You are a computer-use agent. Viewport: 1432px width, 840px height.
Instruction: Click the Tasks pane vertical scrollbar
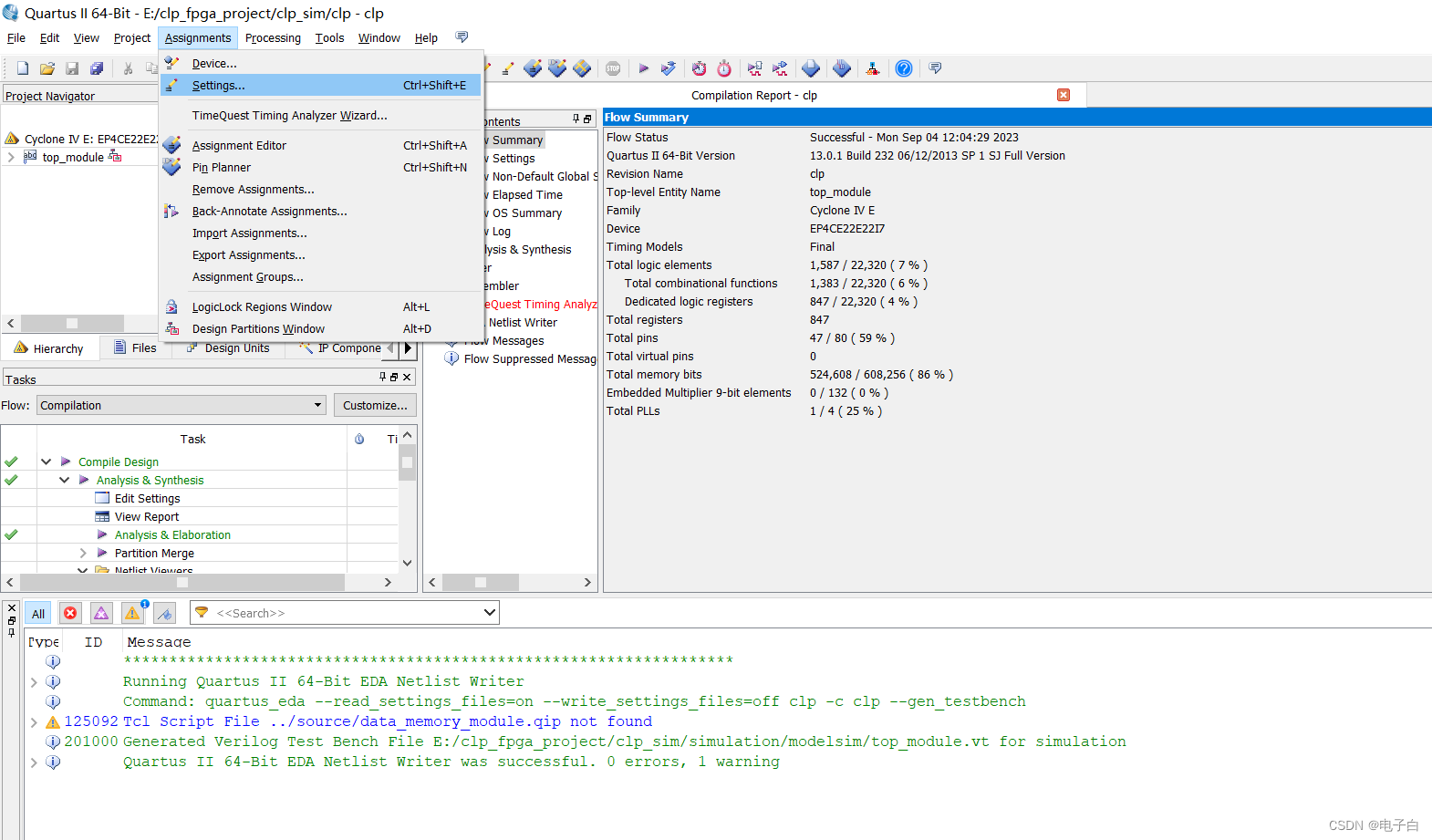coord(408,500)
